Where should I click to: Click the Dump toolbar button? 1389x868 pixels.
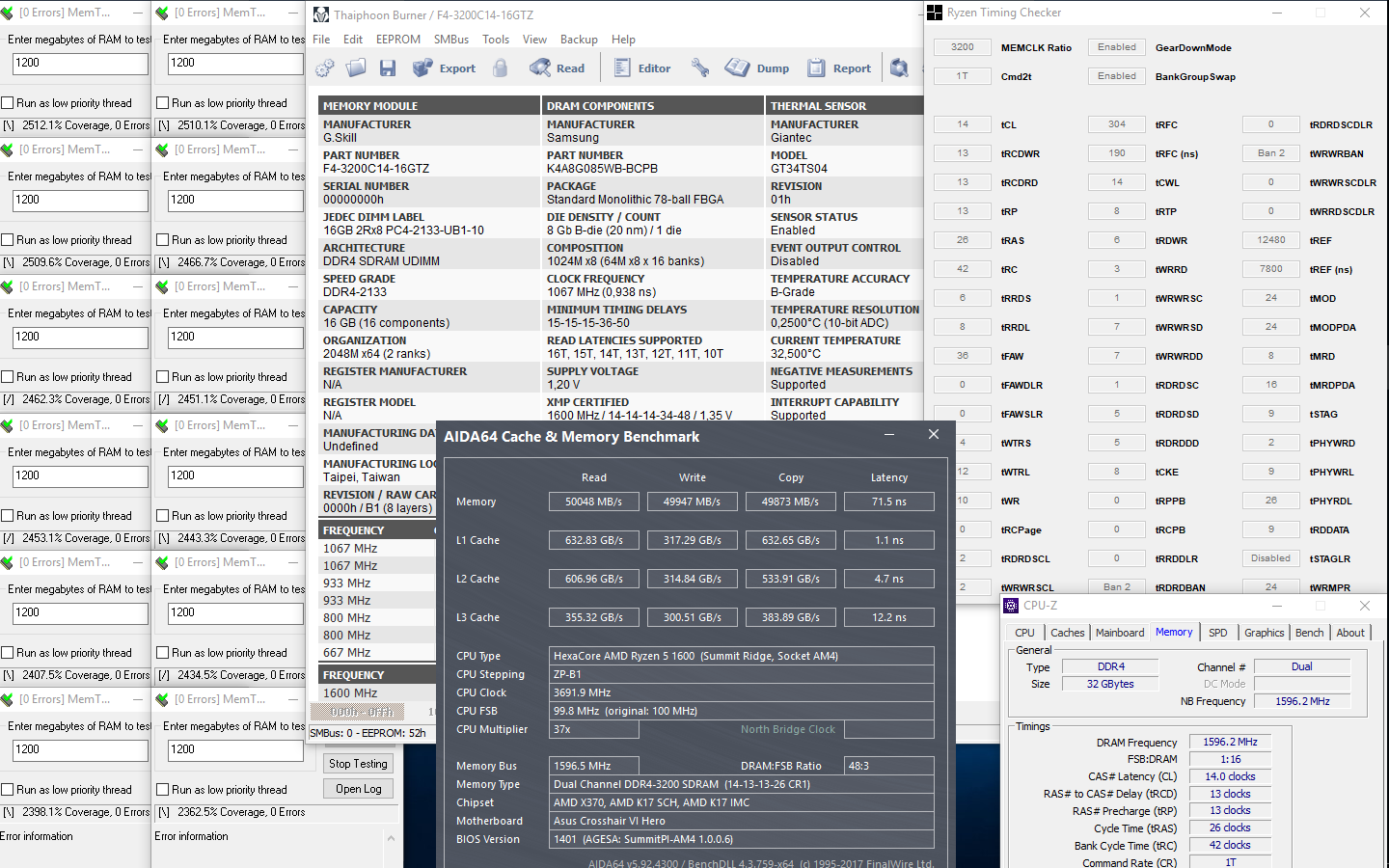pos(757,68)
